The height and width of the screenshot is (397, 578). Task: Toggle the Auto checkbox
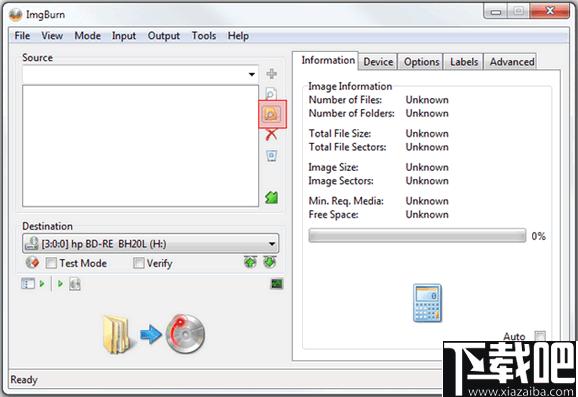540,336
